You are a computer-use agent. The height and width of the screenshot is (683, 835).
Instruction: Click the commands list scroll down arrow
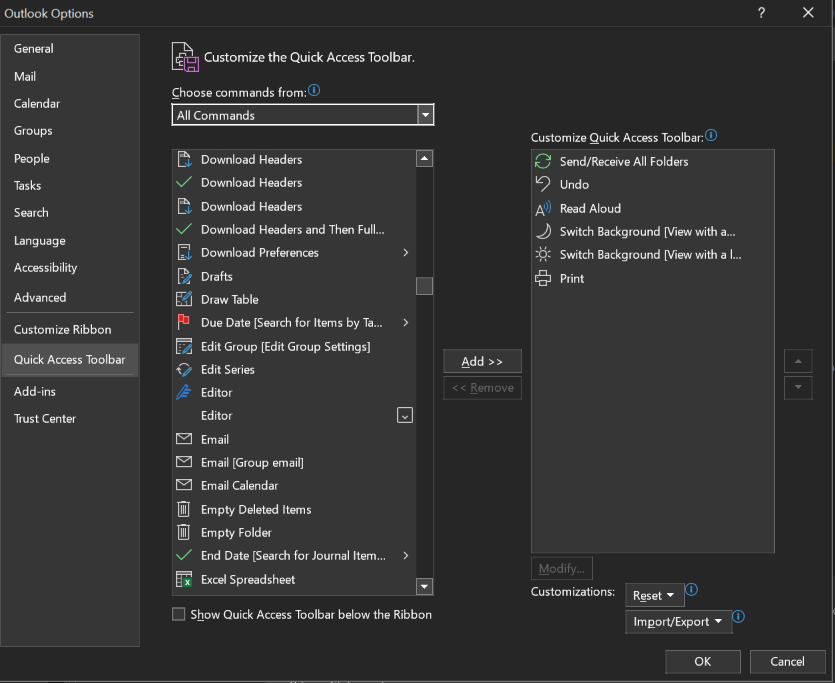click(424, 587)
